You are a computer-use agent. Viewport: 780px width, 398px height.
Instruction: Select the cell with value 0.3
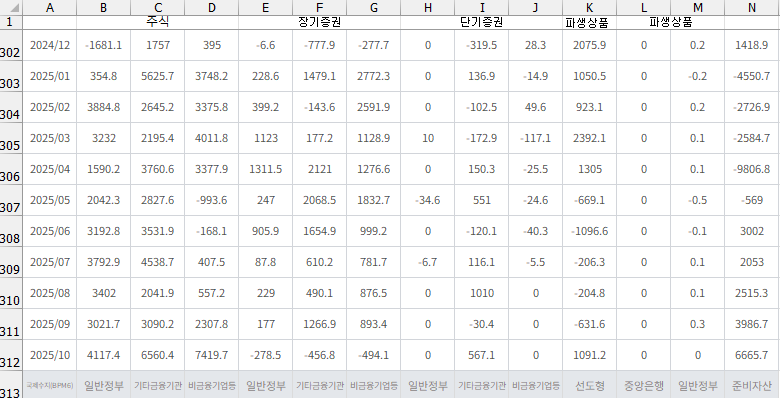(697, 324)
